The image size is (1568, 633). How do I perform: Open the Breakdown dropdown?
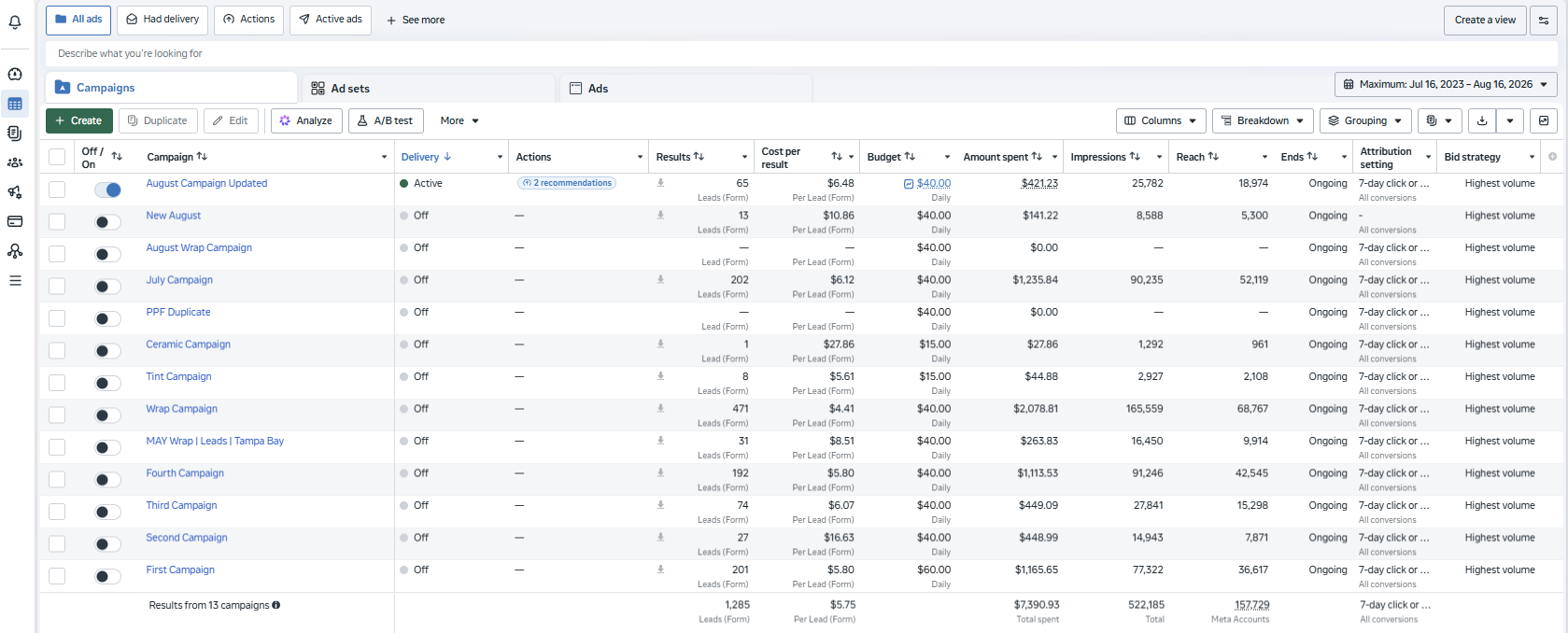[1263, 120]
